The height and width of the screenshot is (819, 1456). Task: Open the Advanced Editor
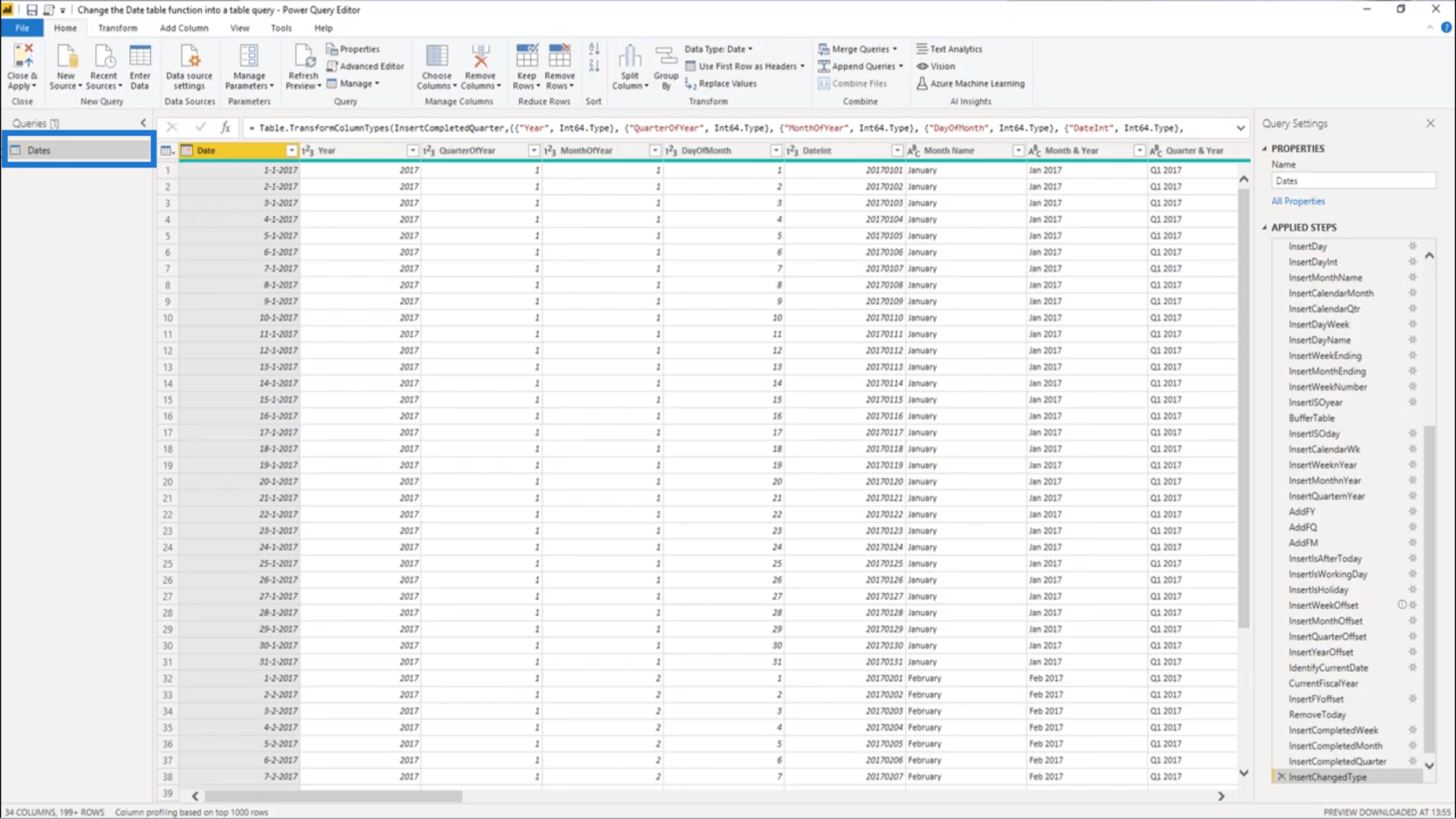[x=365, y=66]
